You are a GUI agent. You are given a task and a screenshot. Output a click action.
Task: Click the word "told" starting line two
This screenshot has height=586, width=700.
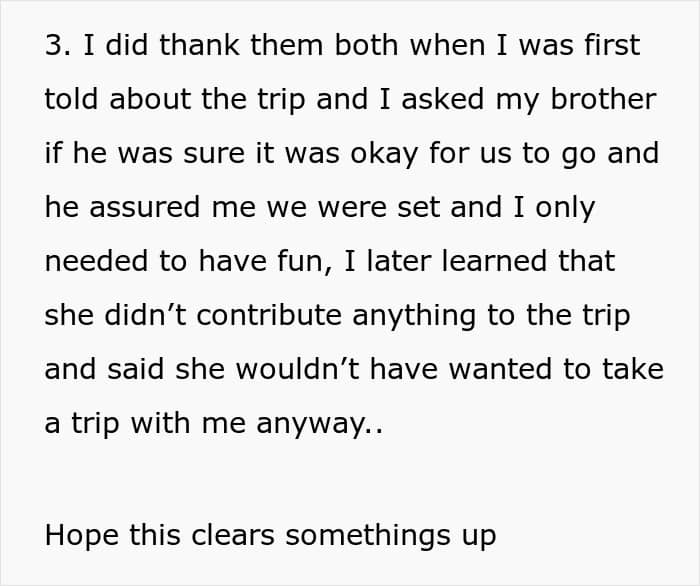(x=71, y=99)
